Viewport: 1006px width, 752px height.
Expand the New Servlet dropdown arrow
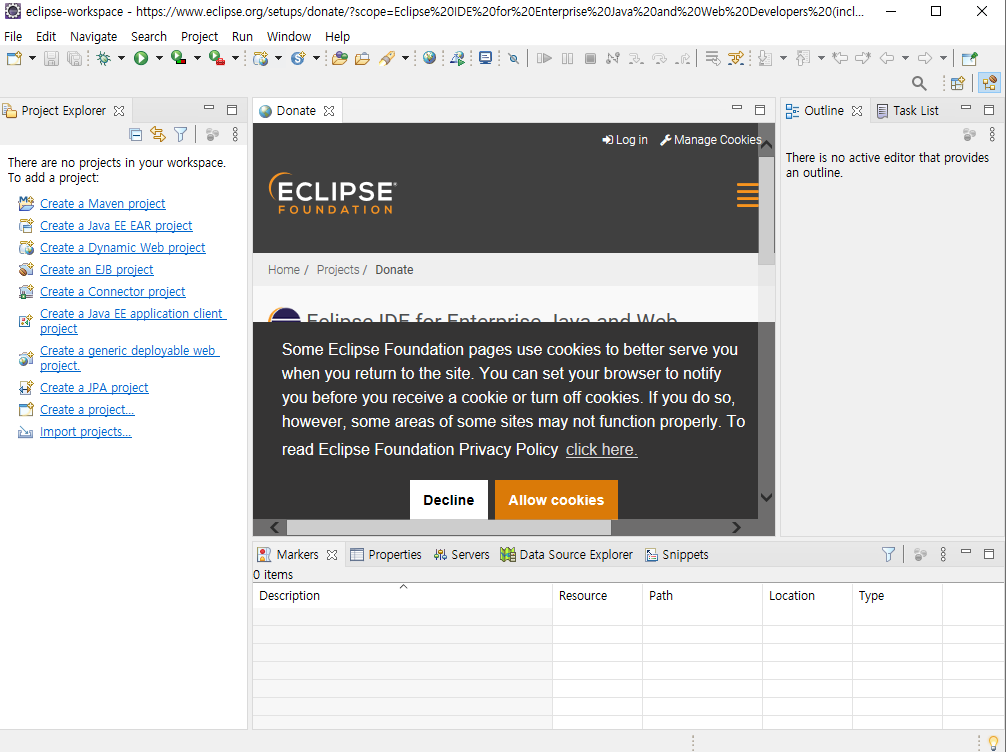tap(316, 58)
